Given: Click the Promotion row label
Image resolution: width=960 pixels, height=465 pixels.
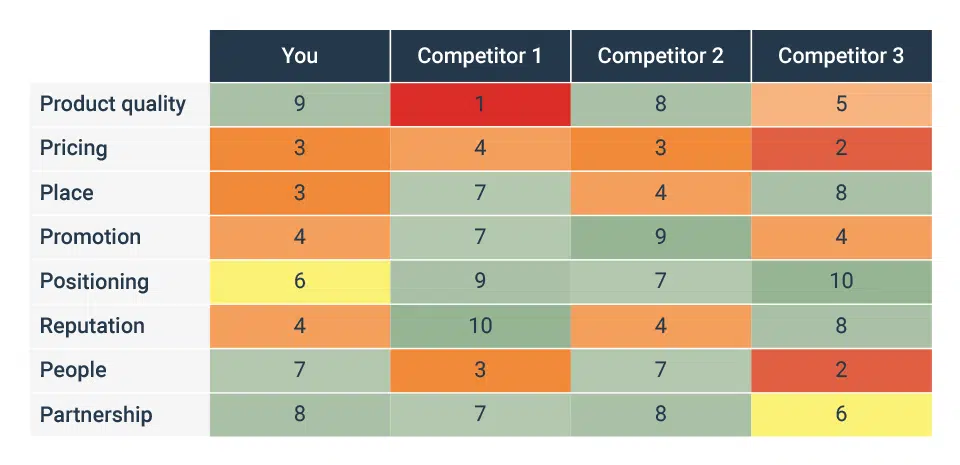Looking at the screenshot, I should point(90,237).
